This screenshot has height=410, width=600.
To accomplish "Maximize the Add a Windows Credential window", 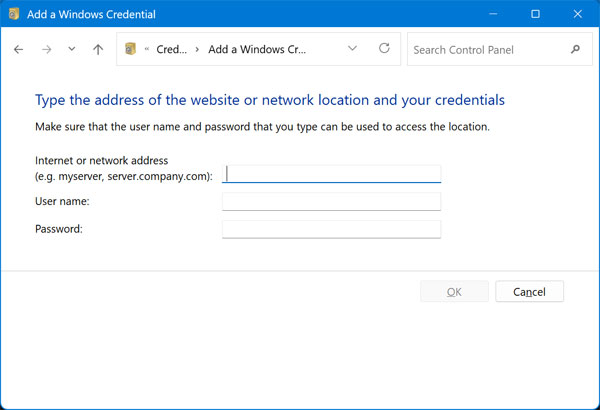I will [535, 14].
